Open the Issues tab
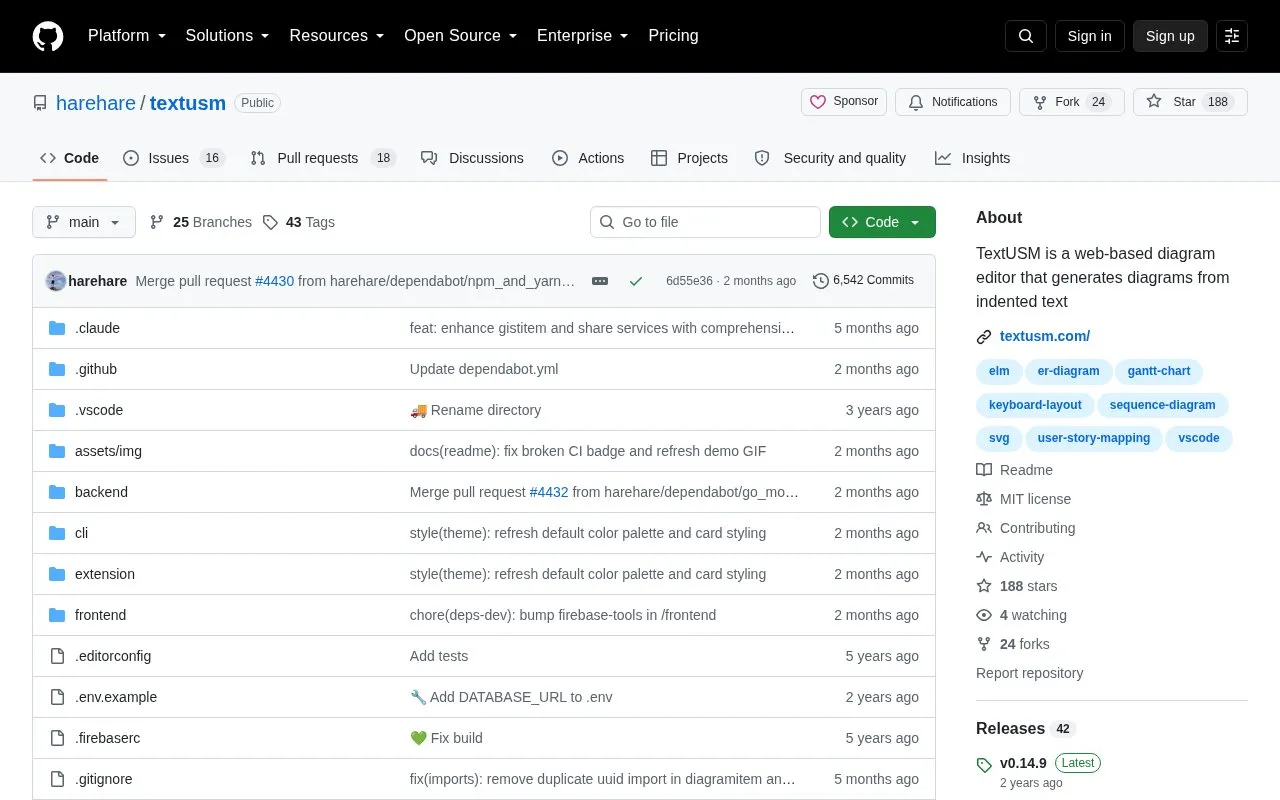Image resolution: width=1280 pixels, height=800 pixels. pyautogui.click(x=174, y=158)
